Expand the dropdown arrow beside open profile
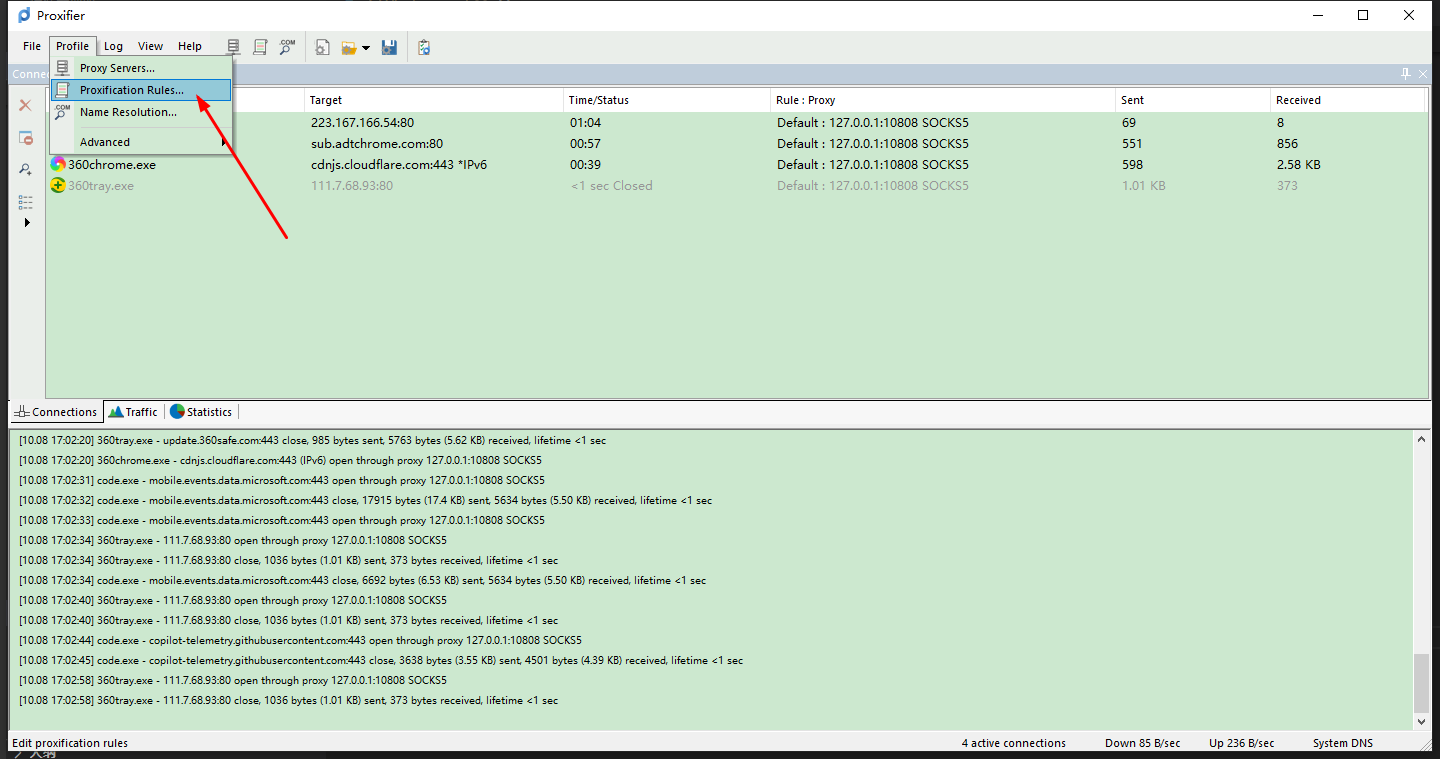Screen dimensions: 1440x759 (366, 48)
